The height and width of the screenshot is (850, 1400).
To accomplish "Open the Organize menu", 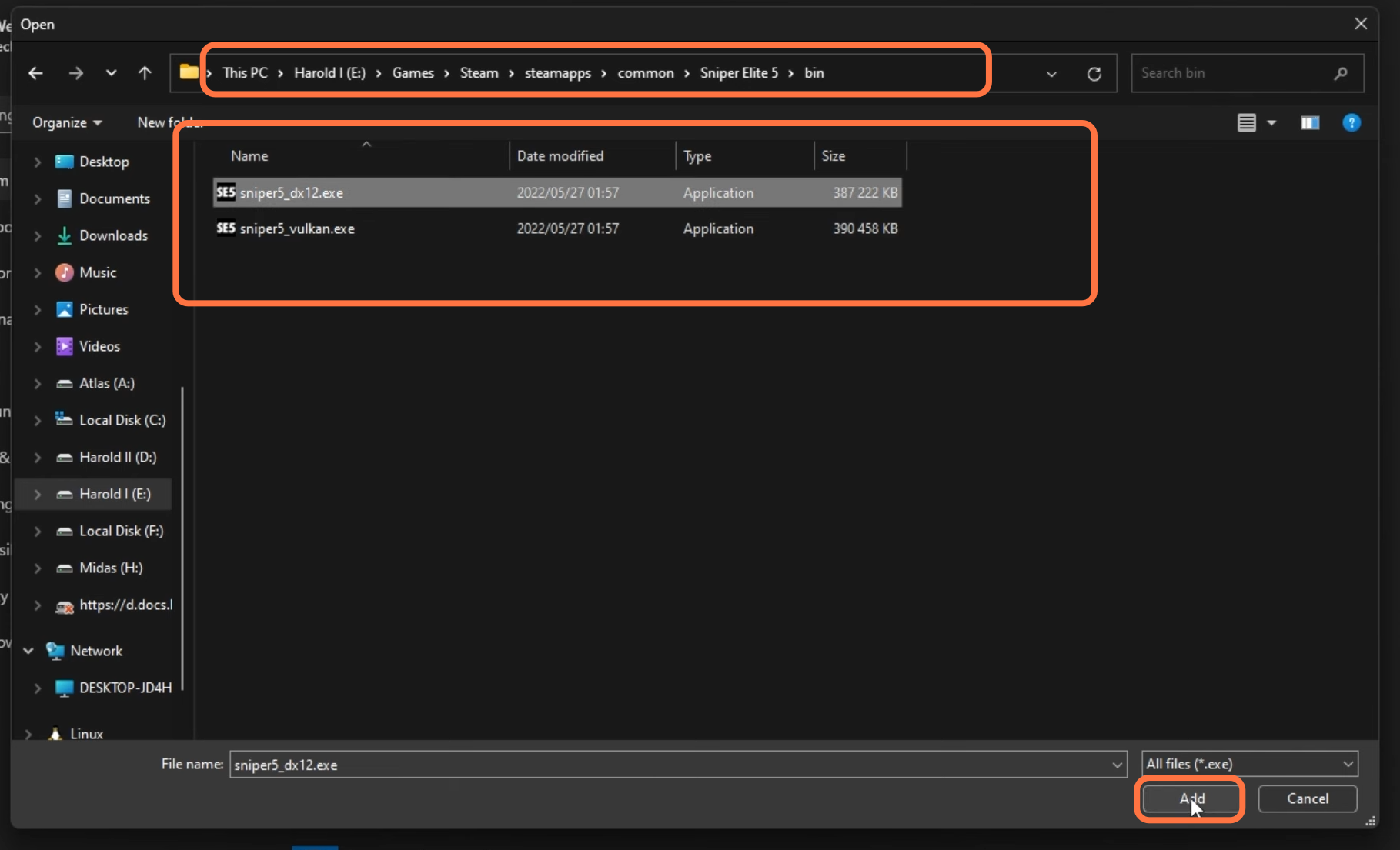I will (67, 122).
